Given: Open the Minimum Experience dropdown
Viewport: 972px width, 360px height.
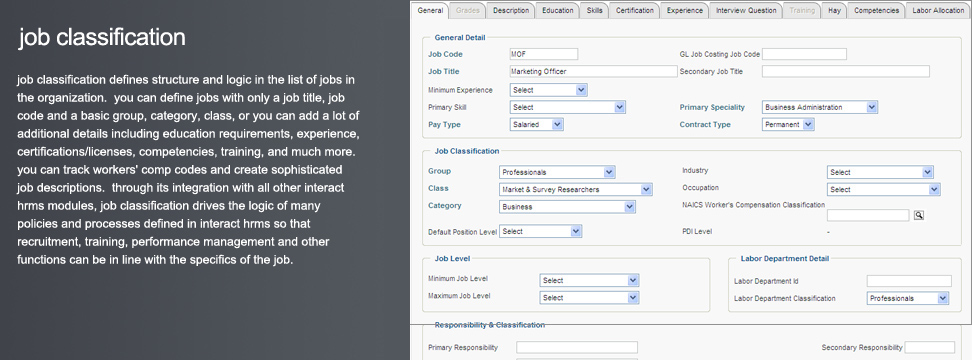Looking at the screenshot, I should (x=549, y=90).
